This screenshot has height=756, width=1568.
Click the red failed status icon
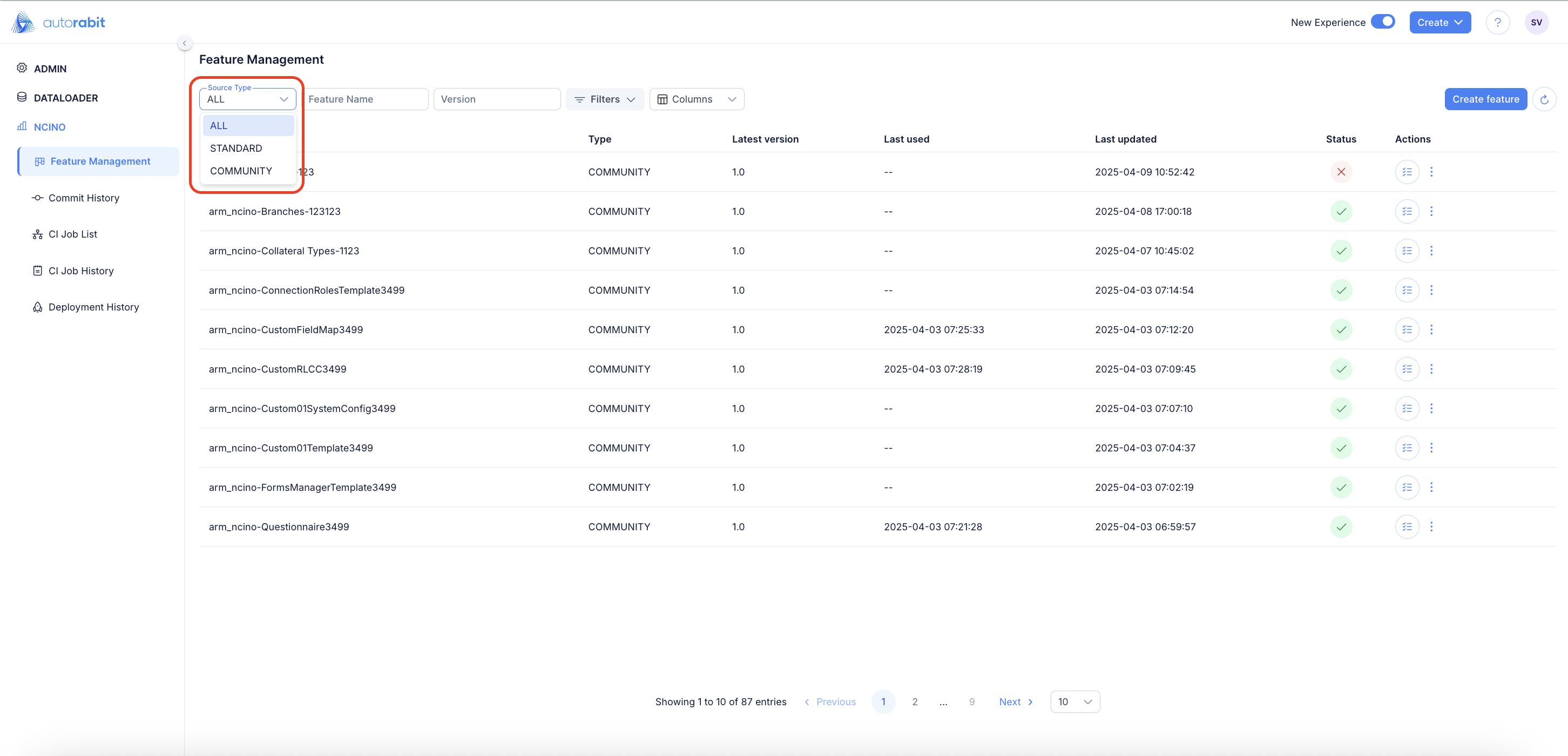[1341, 172]
